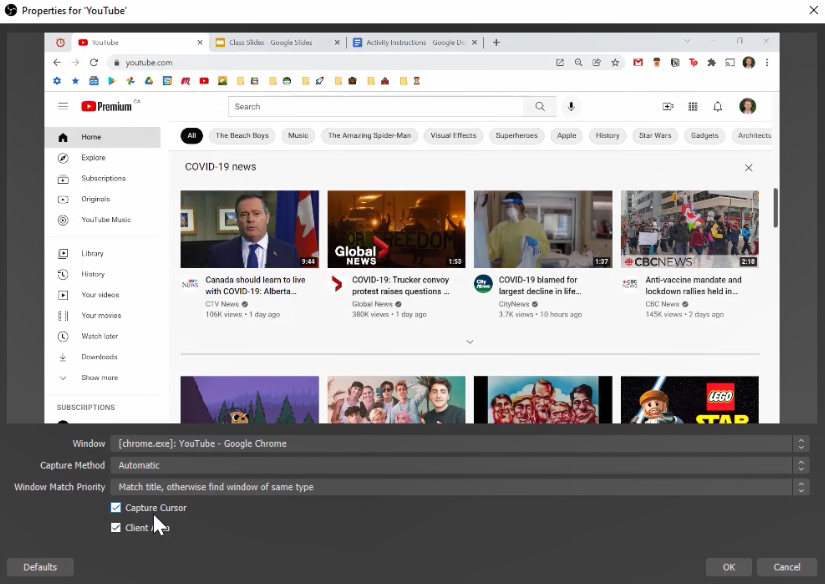The width and height of the screenshot is (825, 584).
Task: Switch to the Class Slides tab
Action: [x=277, y=43]
